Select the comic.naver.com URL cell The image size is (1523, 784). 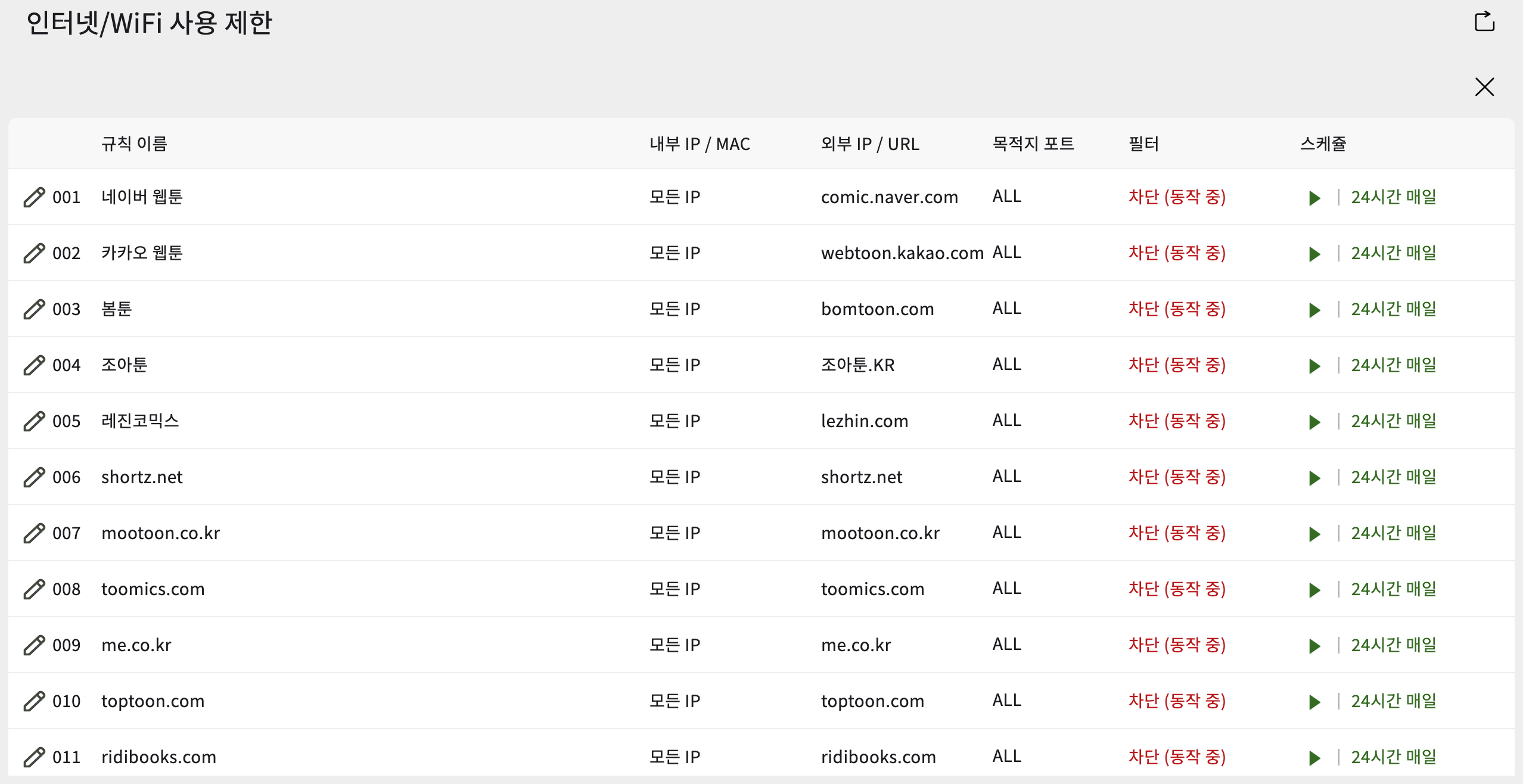pyautogui.click(x=890, y=197)
